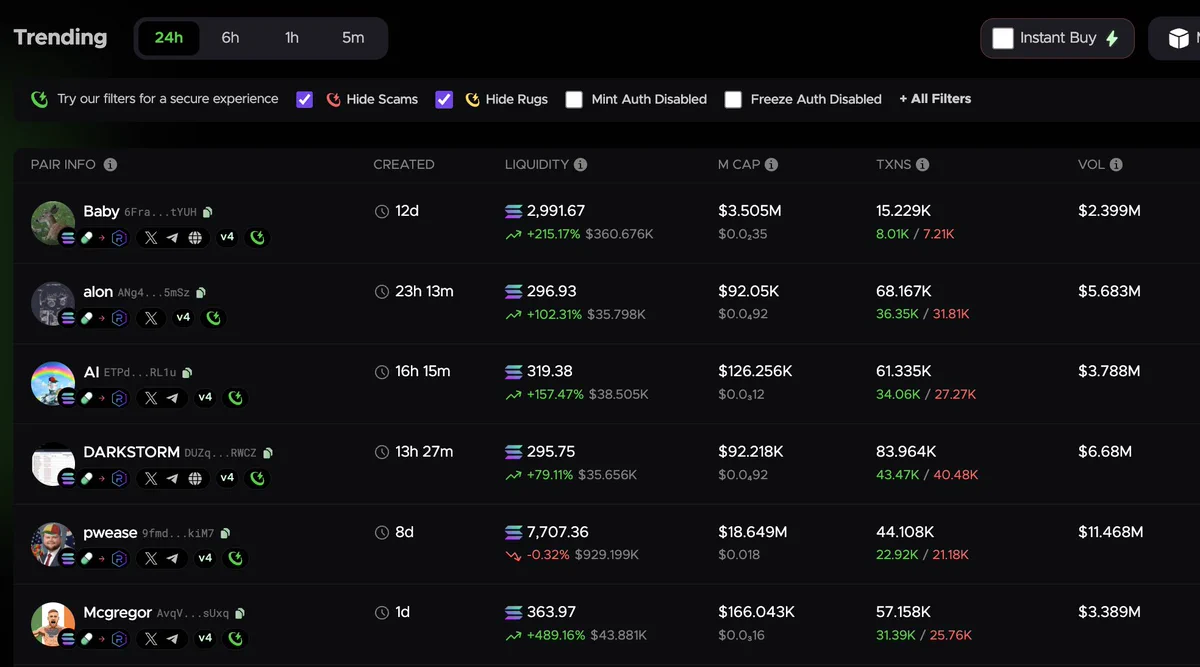The height and width of the screenshot is (667, 1200).
Task: Show info for VOL column
Action: point(1116,164)
